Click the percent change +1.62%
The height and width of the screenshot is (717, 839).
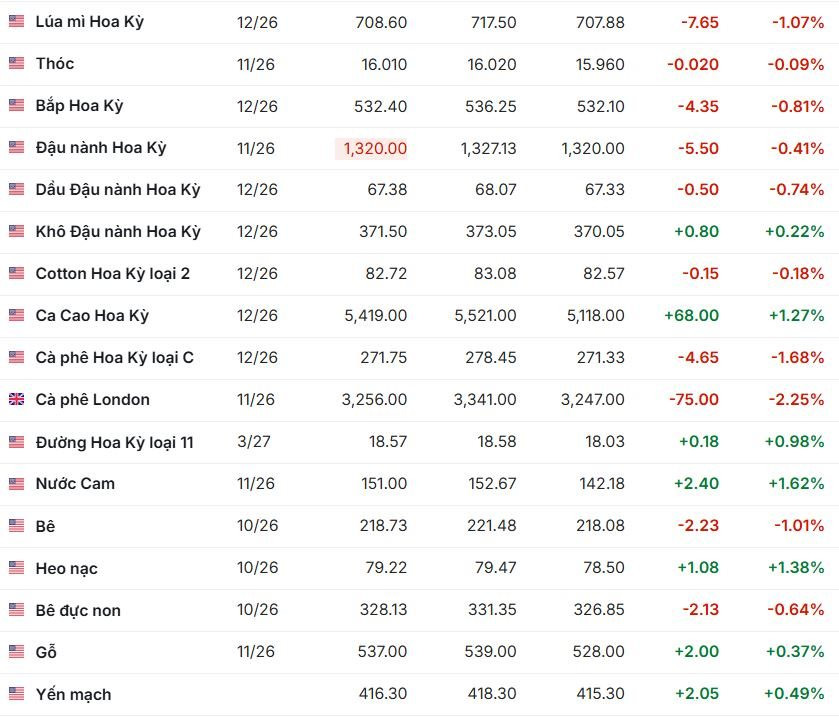point(796,484)
